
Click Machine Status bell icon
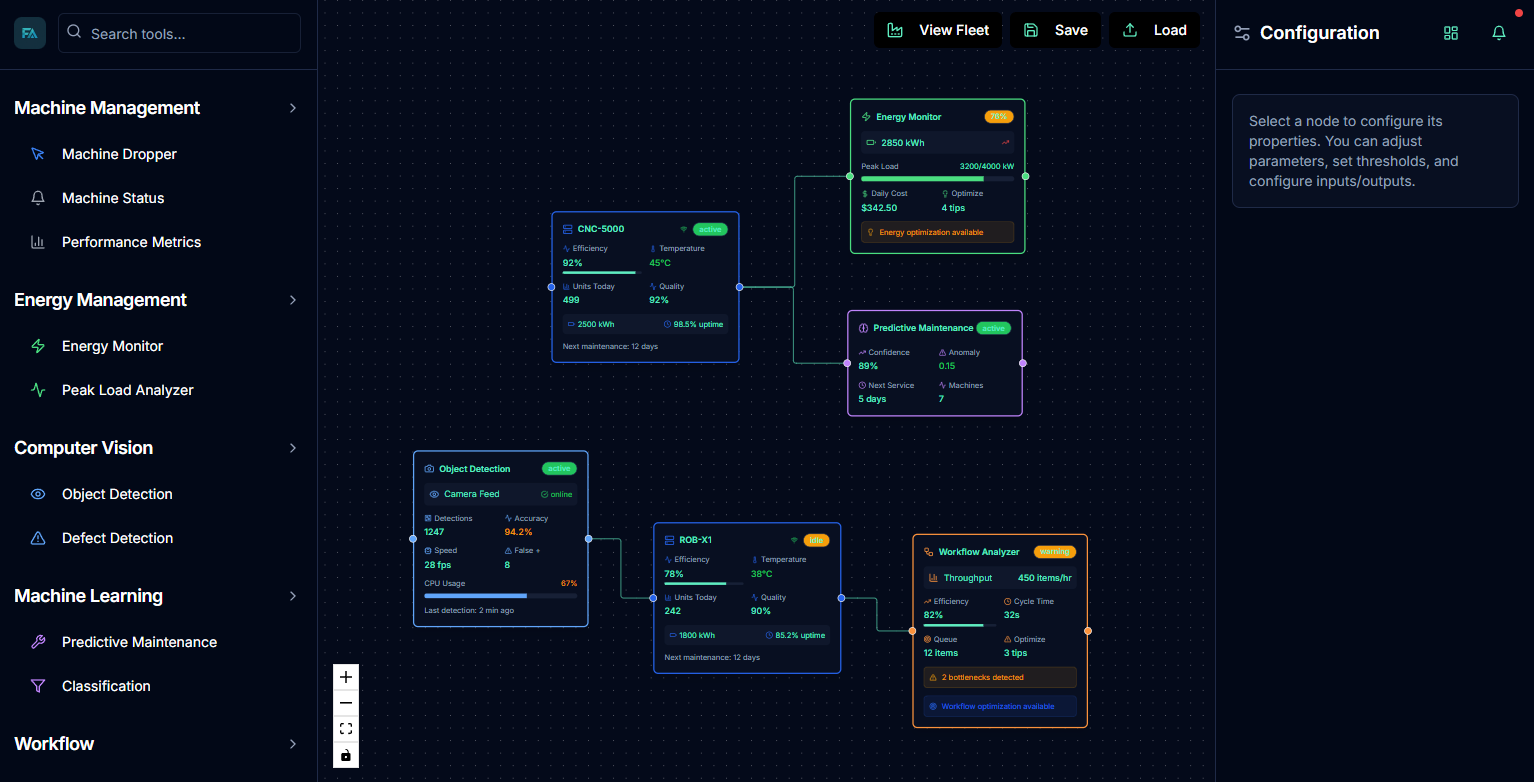coord(38,198)
